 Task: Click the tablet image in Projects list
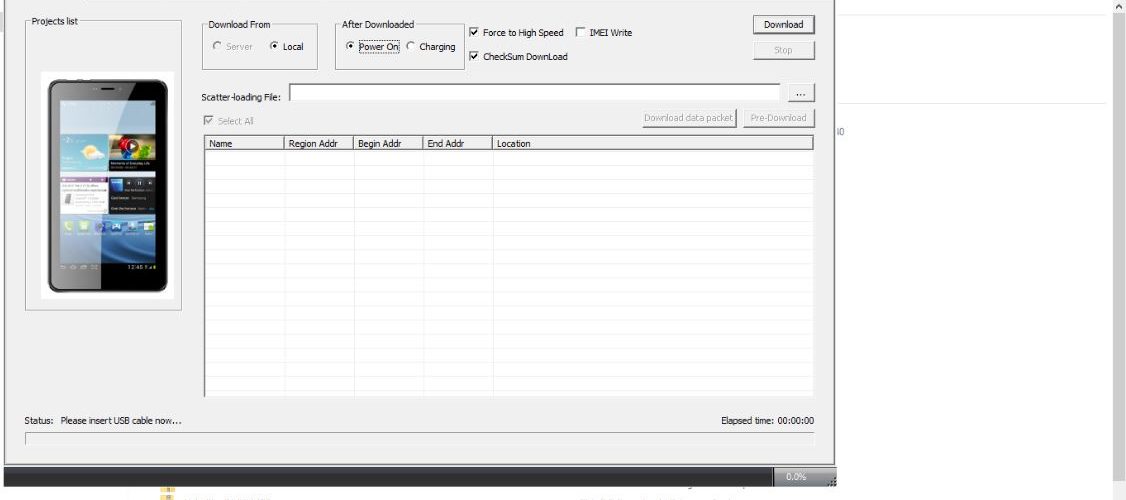pyautogui.click(x=108, y=184)
